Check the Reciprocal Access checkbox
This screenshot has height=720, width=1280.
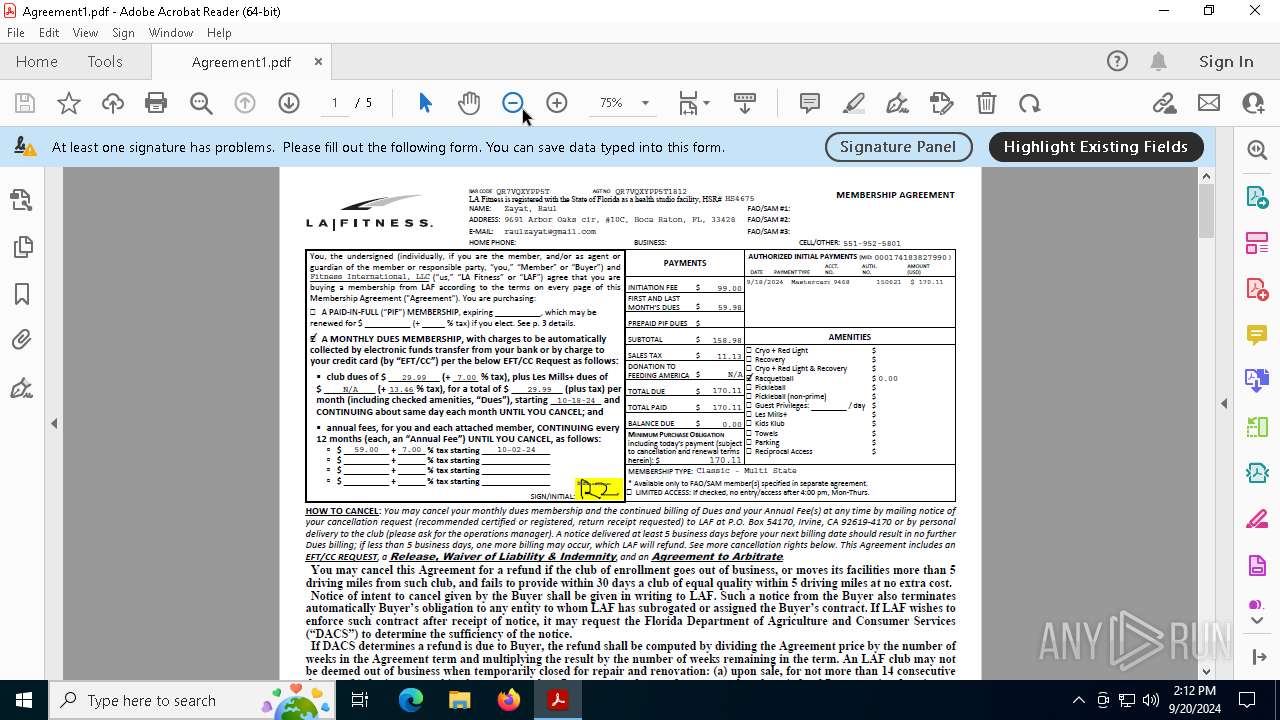tap(749, 451)
